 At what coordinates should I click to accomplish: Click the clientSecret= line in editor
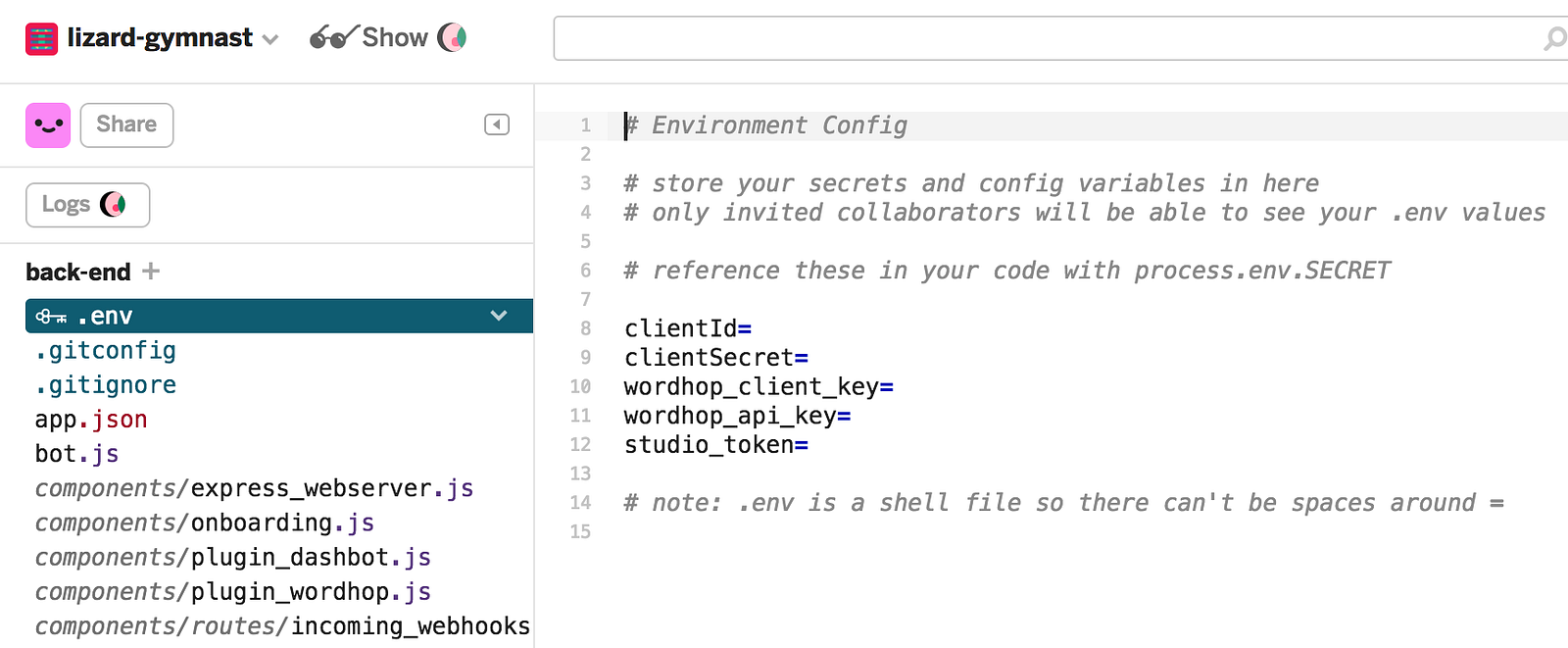pyautogui.click(x=715, y=358)
